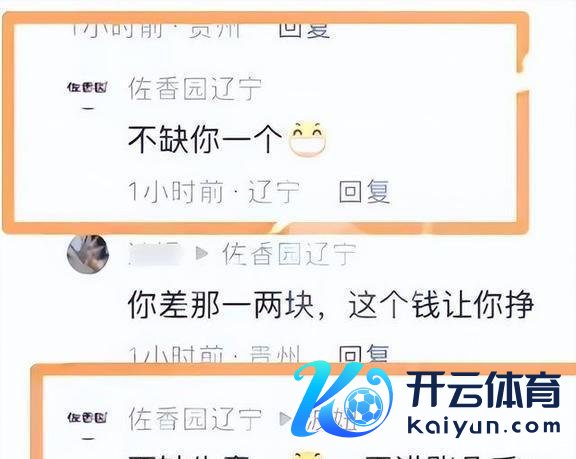576x459 pixels.
Task: Click 回复 under 不缺你一个 comment
Action: (364, 192)
